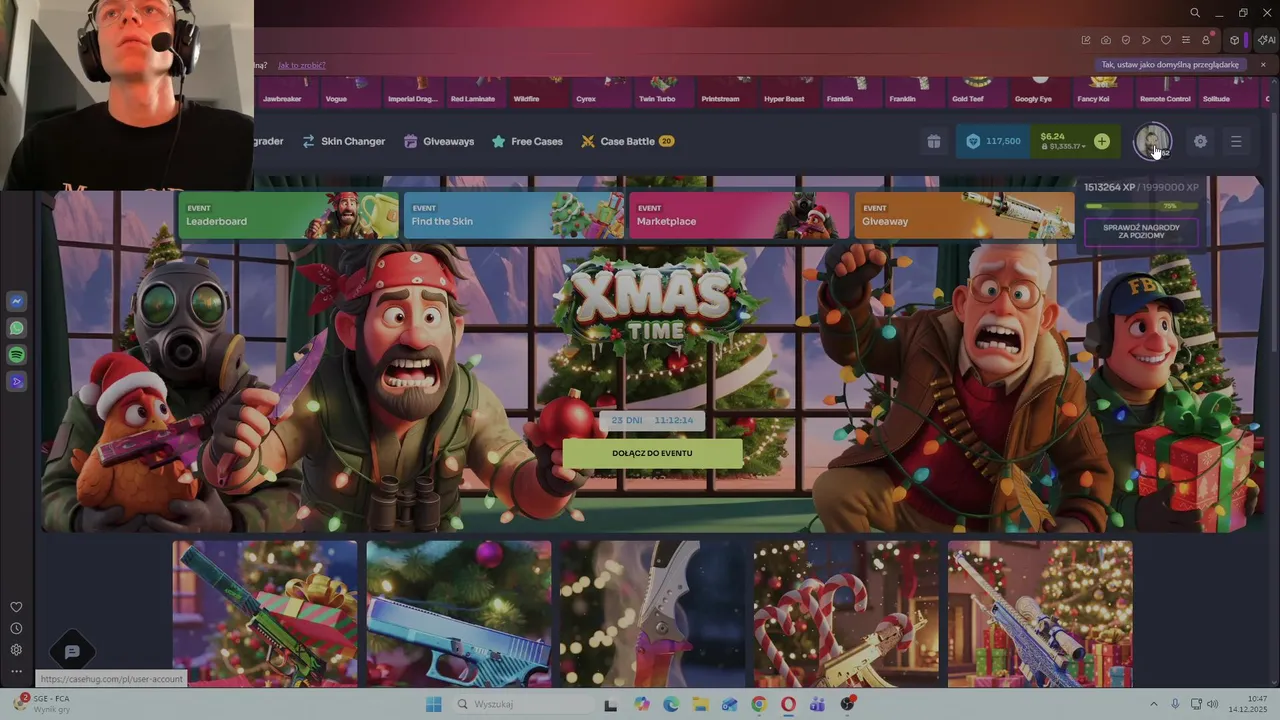The width and height of the screenshot is (1280, 720).
Task: Show hidden system tray icons chevron
Action: (x=1155, y=704)
